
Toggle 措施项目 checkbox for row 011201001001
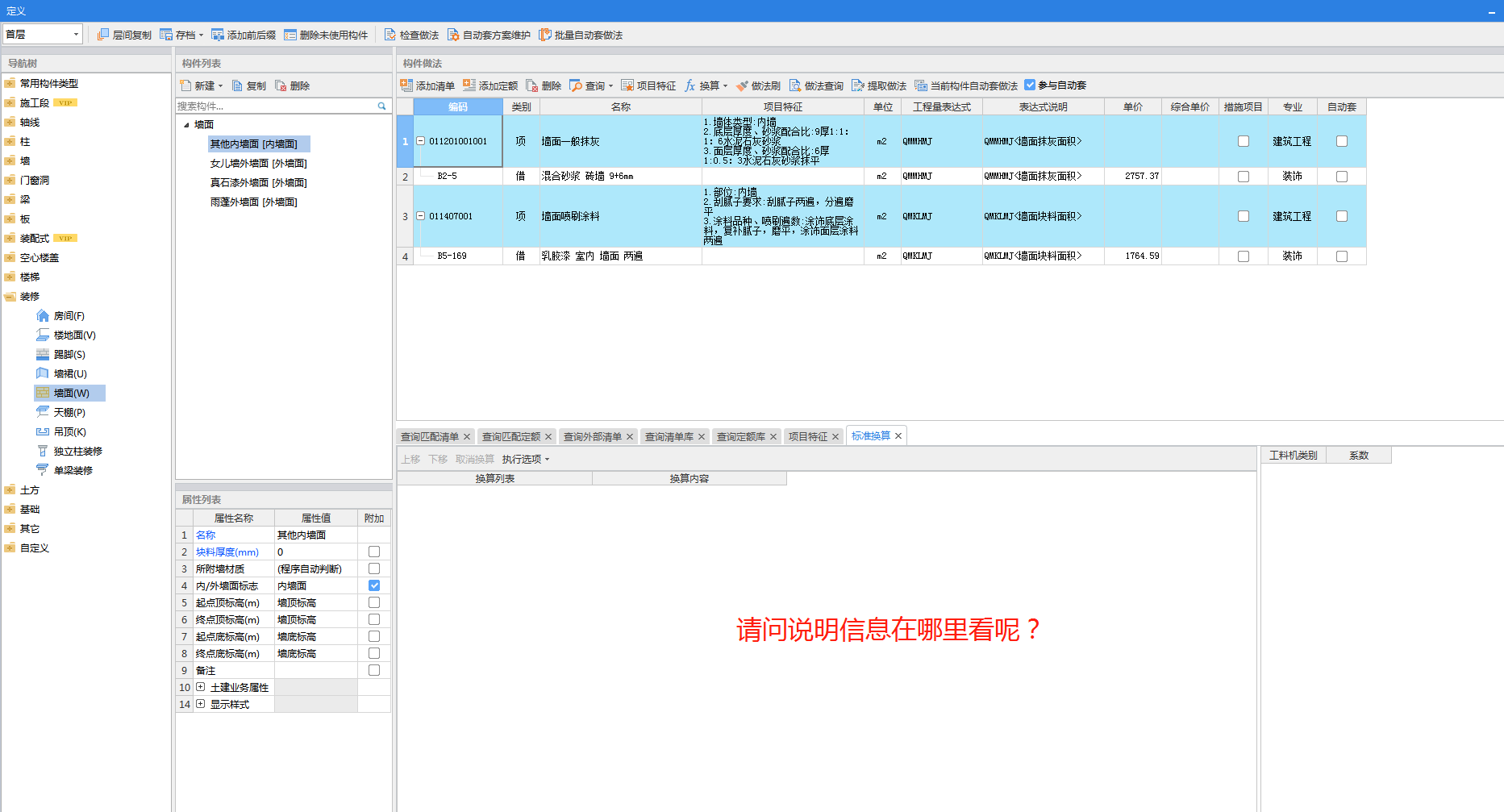[1244, 141]
